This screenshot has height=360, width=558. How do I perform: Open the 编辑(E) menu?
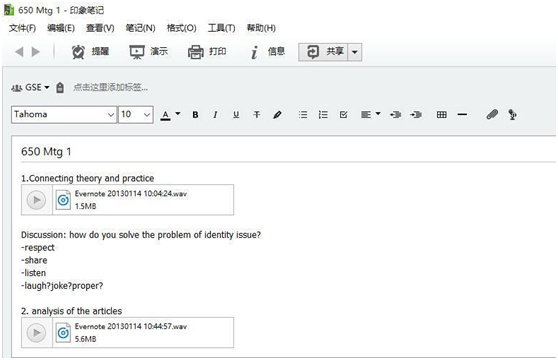point(61,28)
